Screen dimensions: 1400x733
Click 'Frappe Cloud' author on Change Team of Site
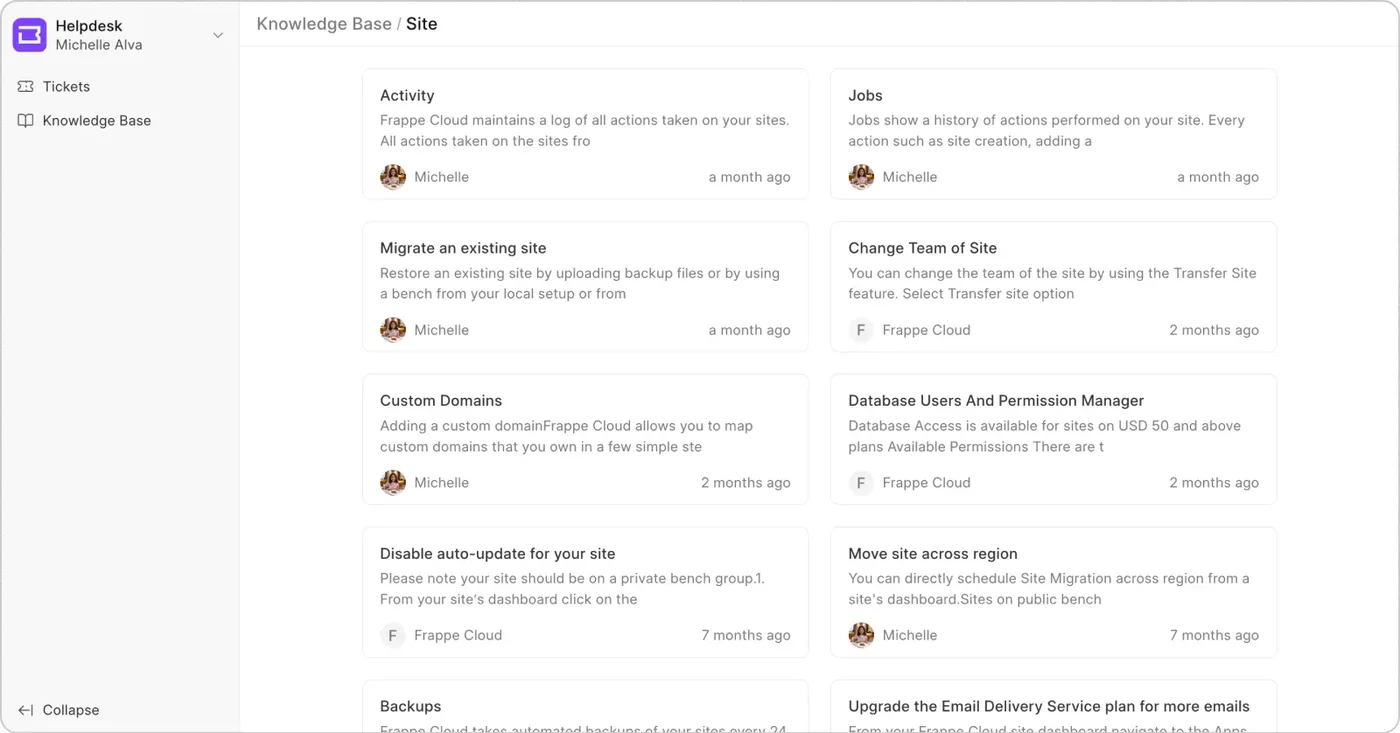click(x=926, y=330)
